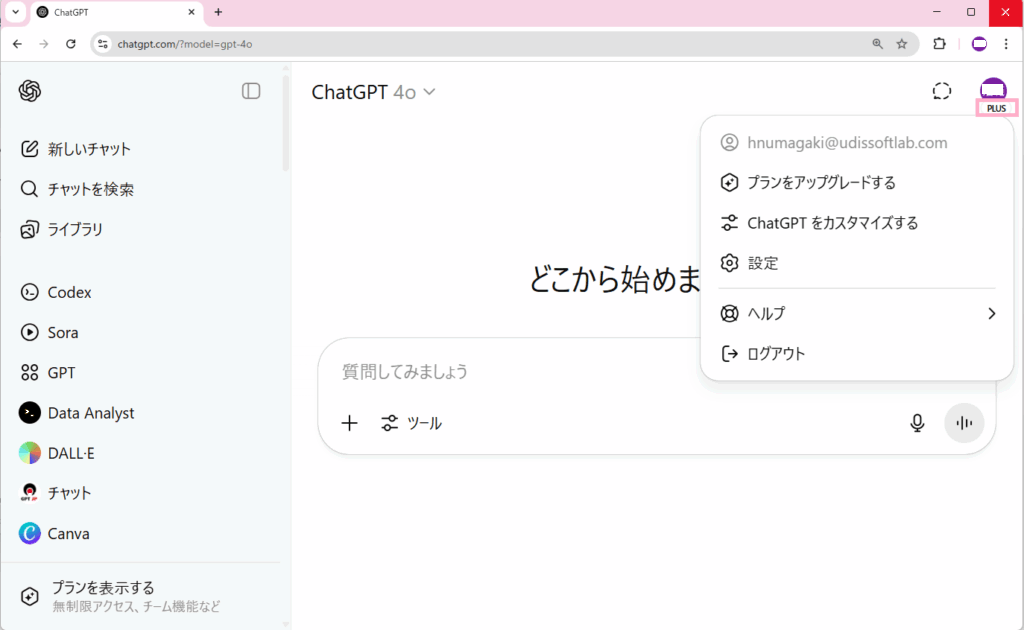Screen dimensions: 1024x630
Task: View site information icon in address bar
Action: click(103, 44)
